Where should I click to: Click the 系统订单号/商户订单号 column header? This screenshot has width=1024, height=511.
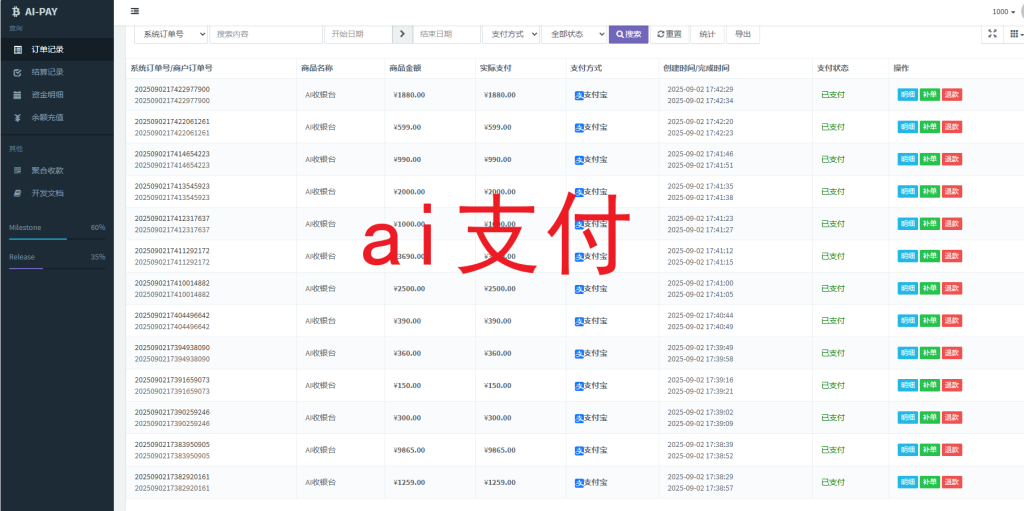point(171,68)
